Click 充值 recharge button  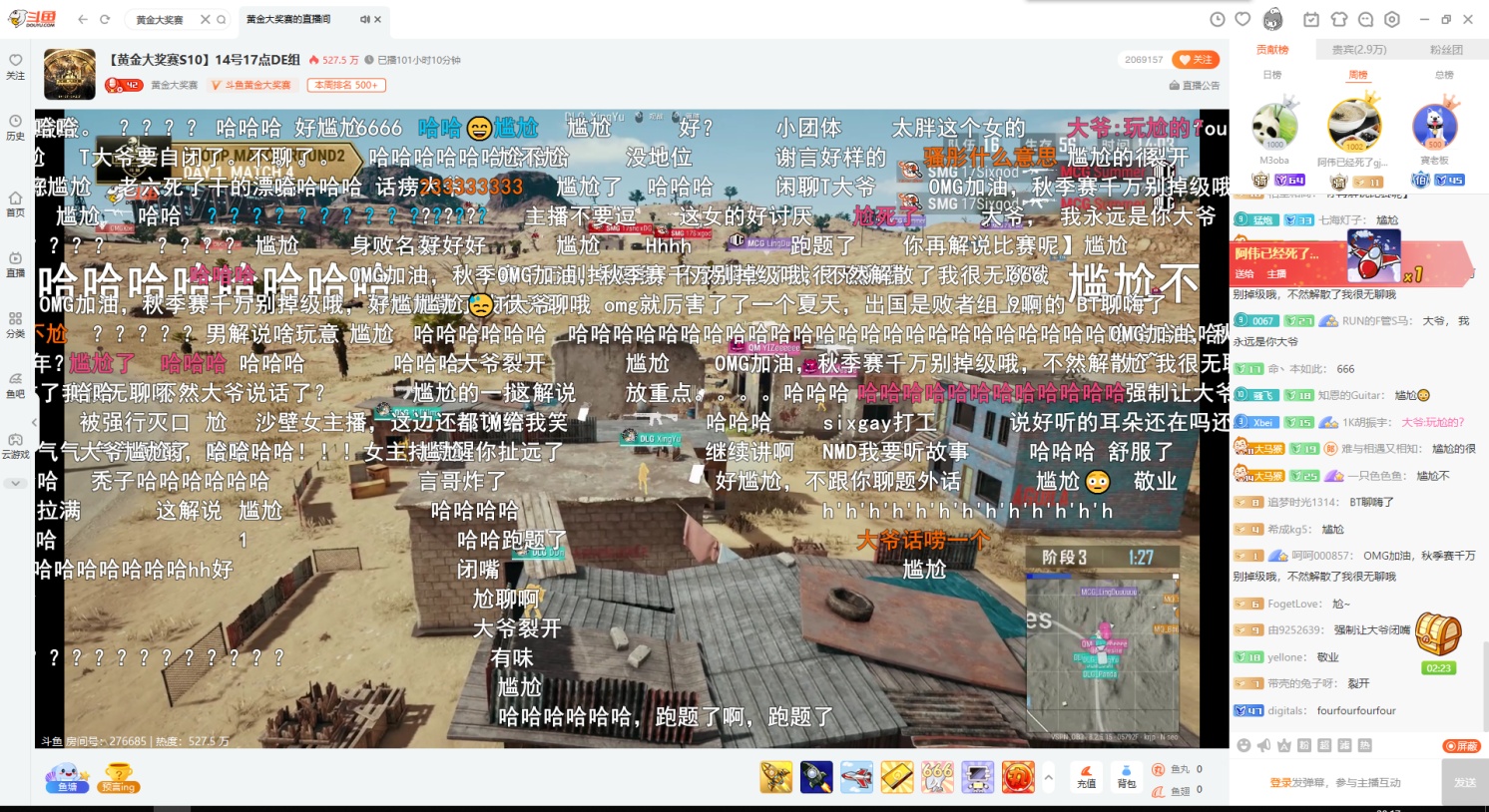1086,776
